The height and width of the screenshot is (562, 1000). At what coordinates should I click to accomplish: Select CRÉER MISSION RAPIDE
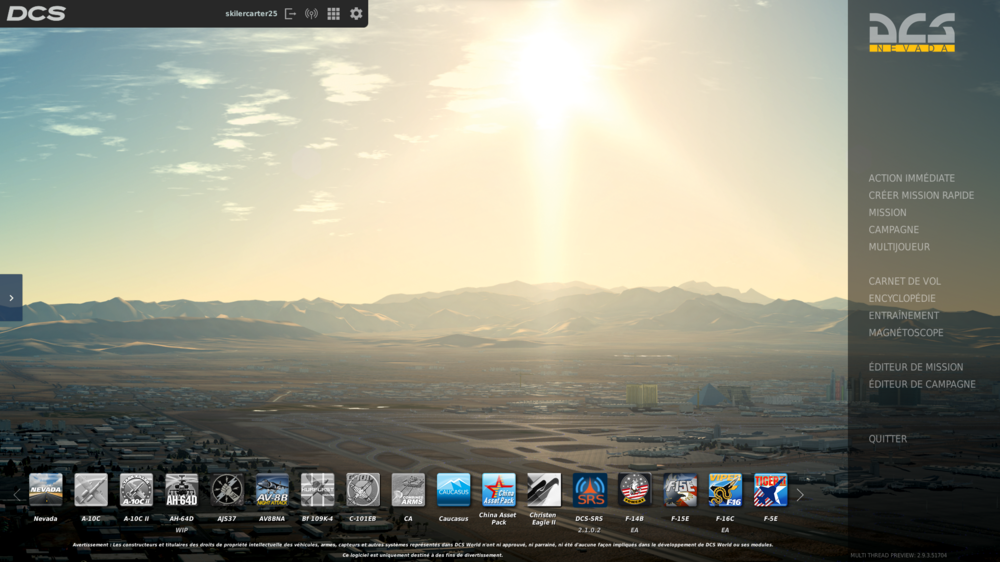pyautogui.click(x=921, y=195)
